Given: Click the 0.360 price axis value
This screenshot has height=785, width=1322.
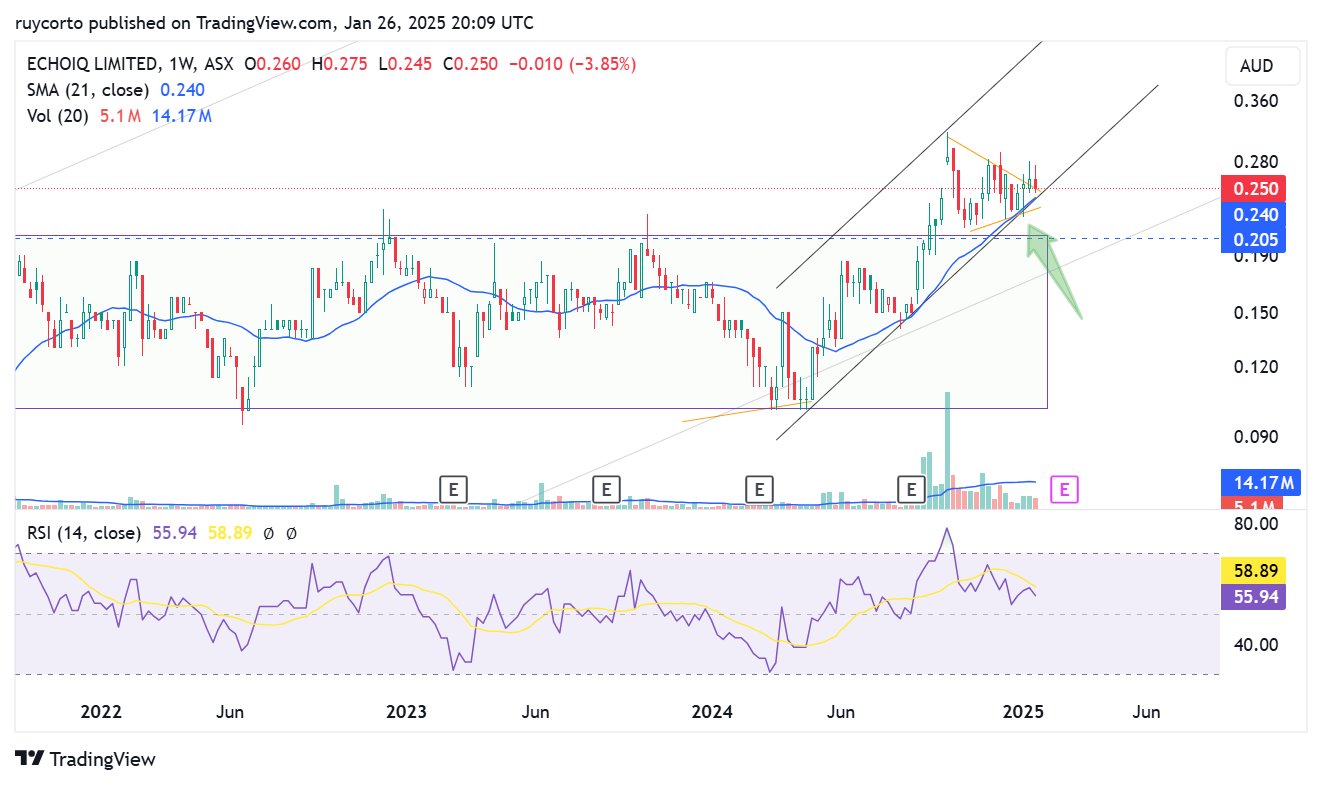Looking at the screenshot, I should tap(1255, 102).
